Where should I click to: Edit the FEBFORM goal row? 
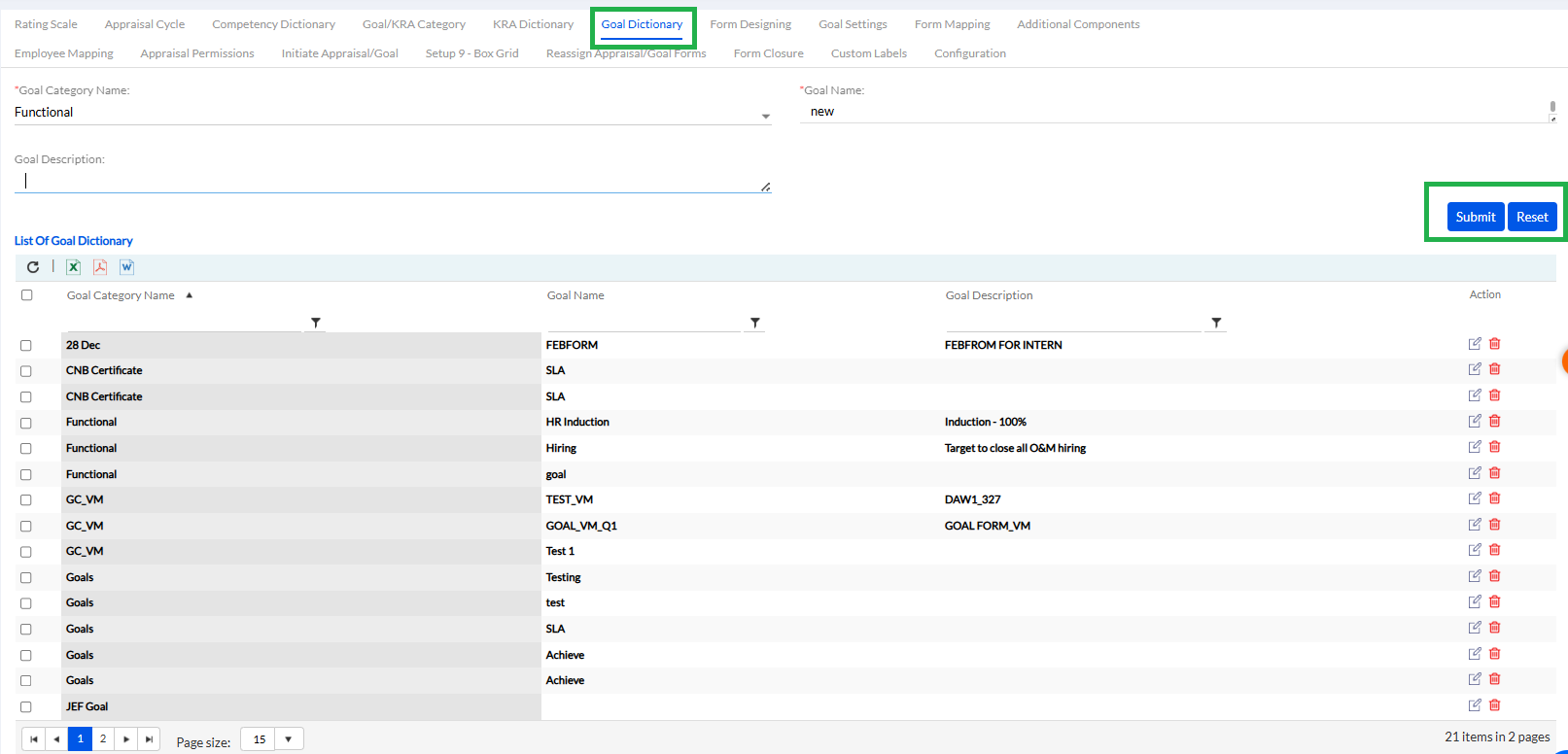1475,344
